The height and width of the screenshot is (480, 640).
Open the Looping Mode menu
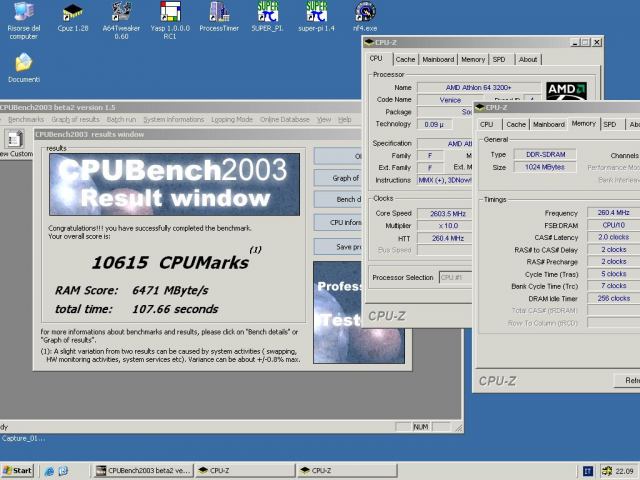[232, 120]
